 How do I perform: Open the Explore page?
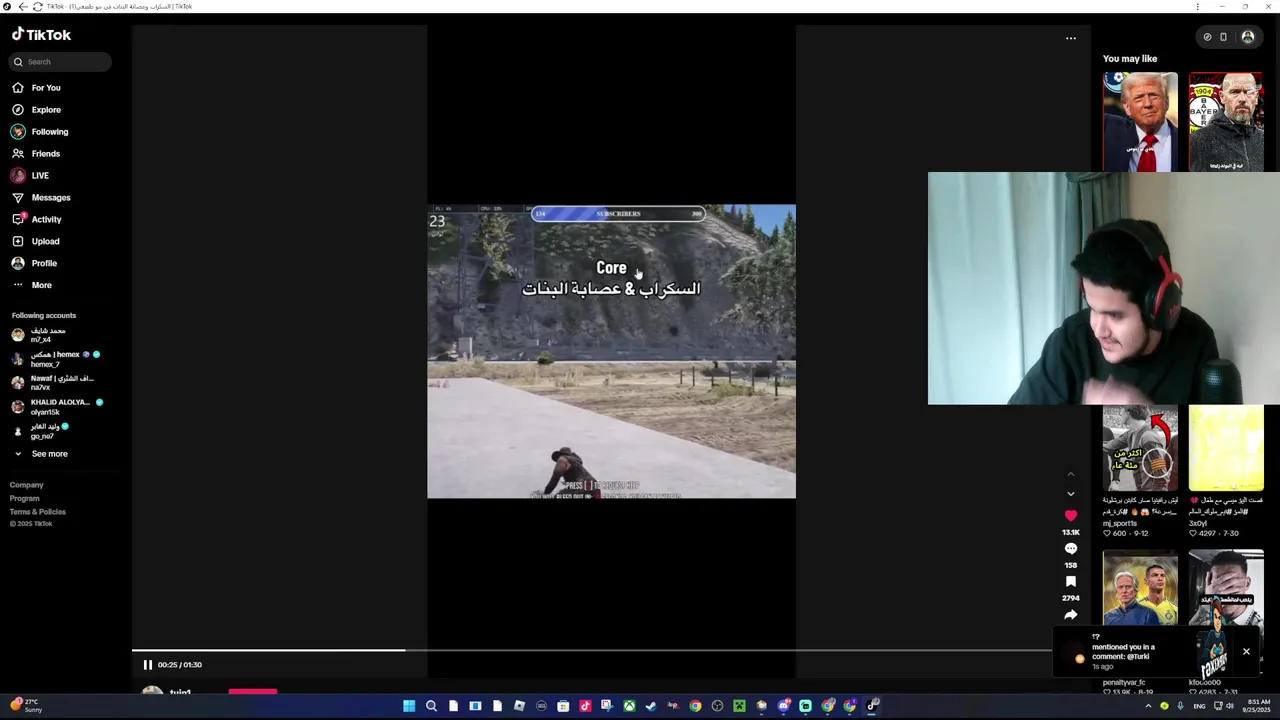(46, 110)
